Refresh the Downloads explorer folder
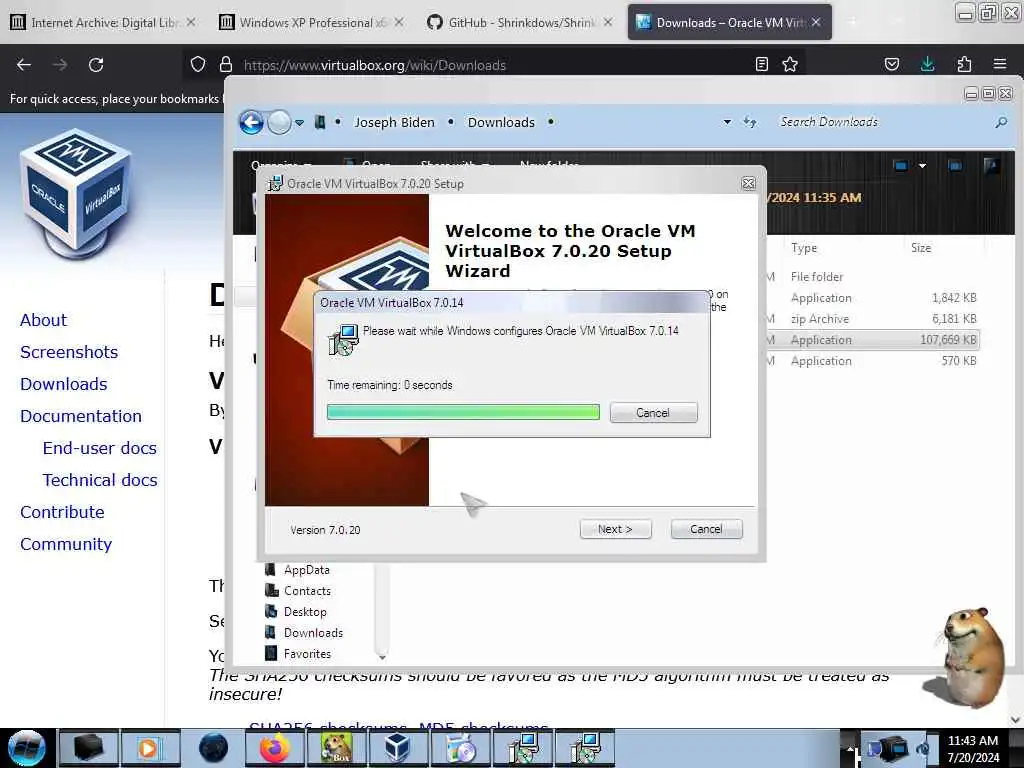This screenshot has height=768, width=1024. [750, 122]
